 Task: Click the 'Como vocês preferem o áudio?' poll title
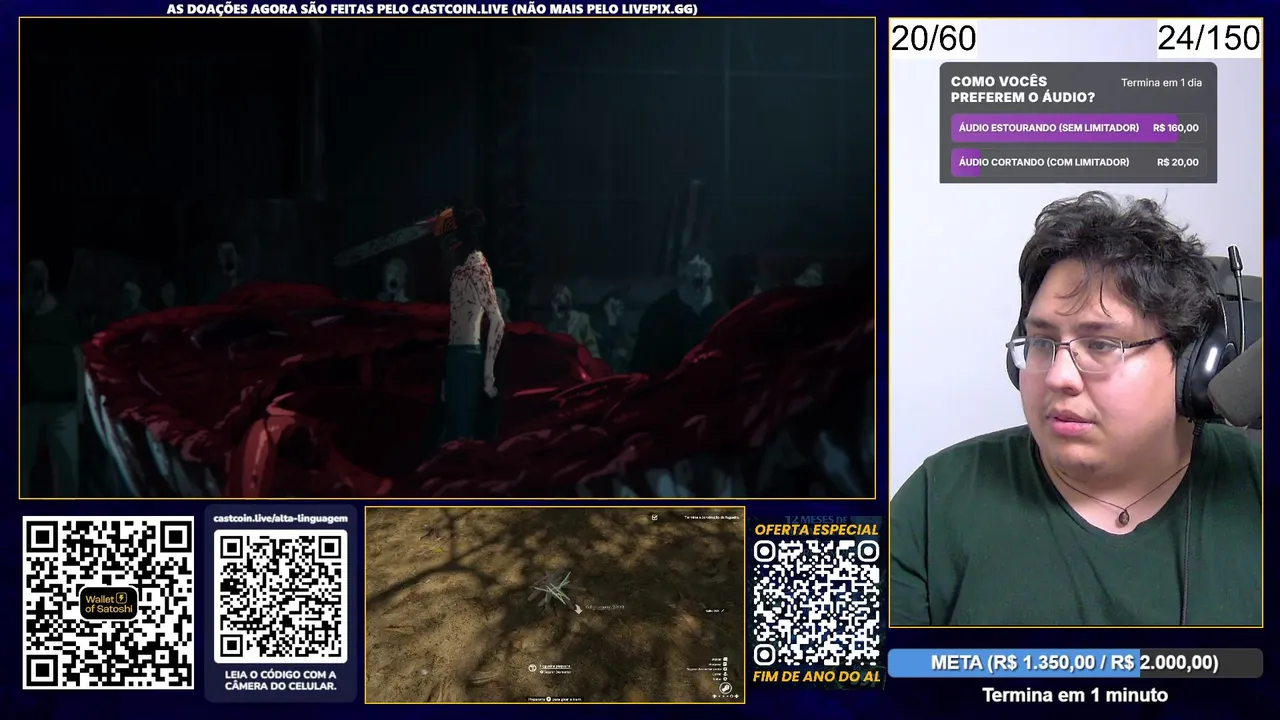1022,90
